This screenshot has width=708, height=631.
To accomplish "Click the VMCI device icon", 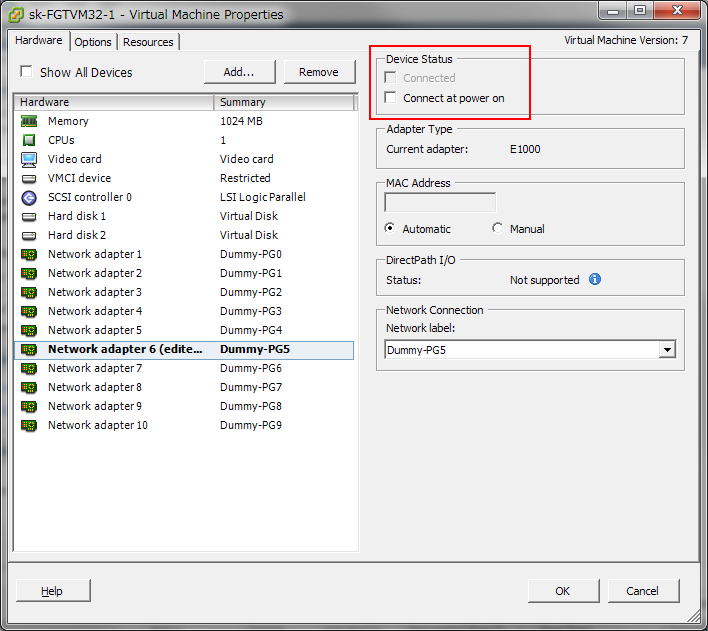I will (x=29, y=178).
